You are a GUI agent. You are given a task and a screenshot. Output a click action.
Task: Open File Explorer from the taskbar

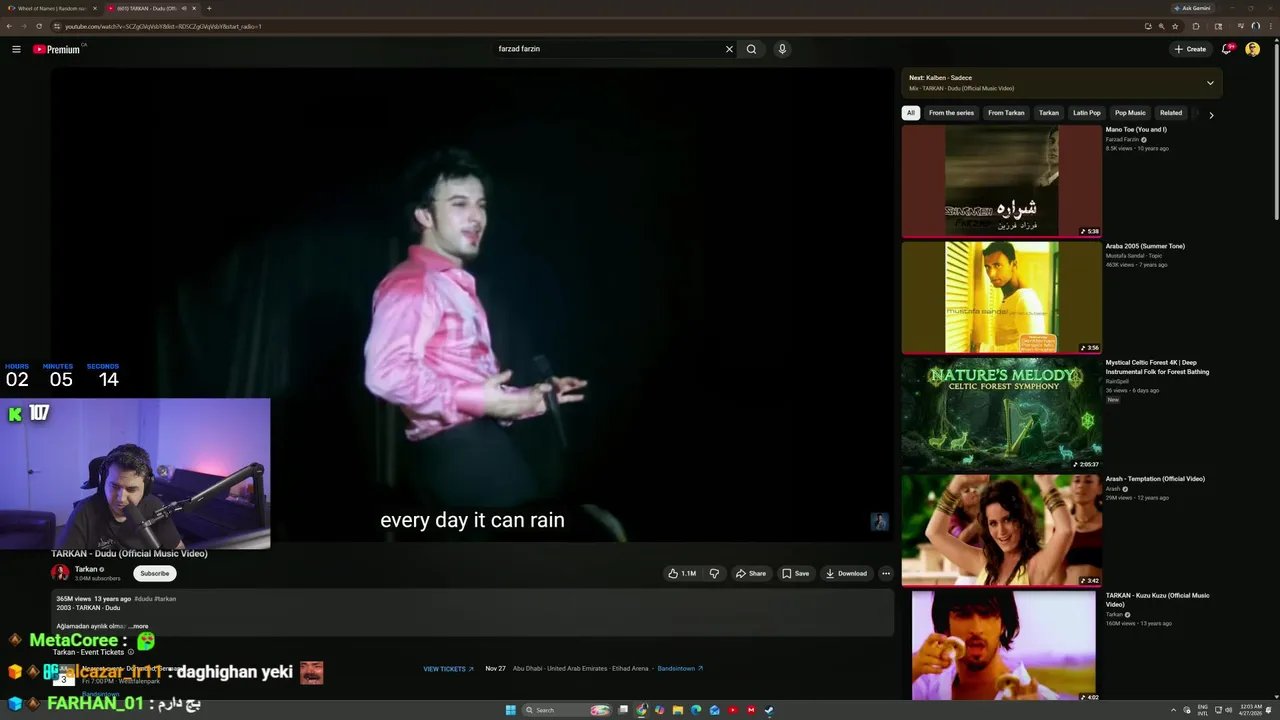[x=677, y=710]
